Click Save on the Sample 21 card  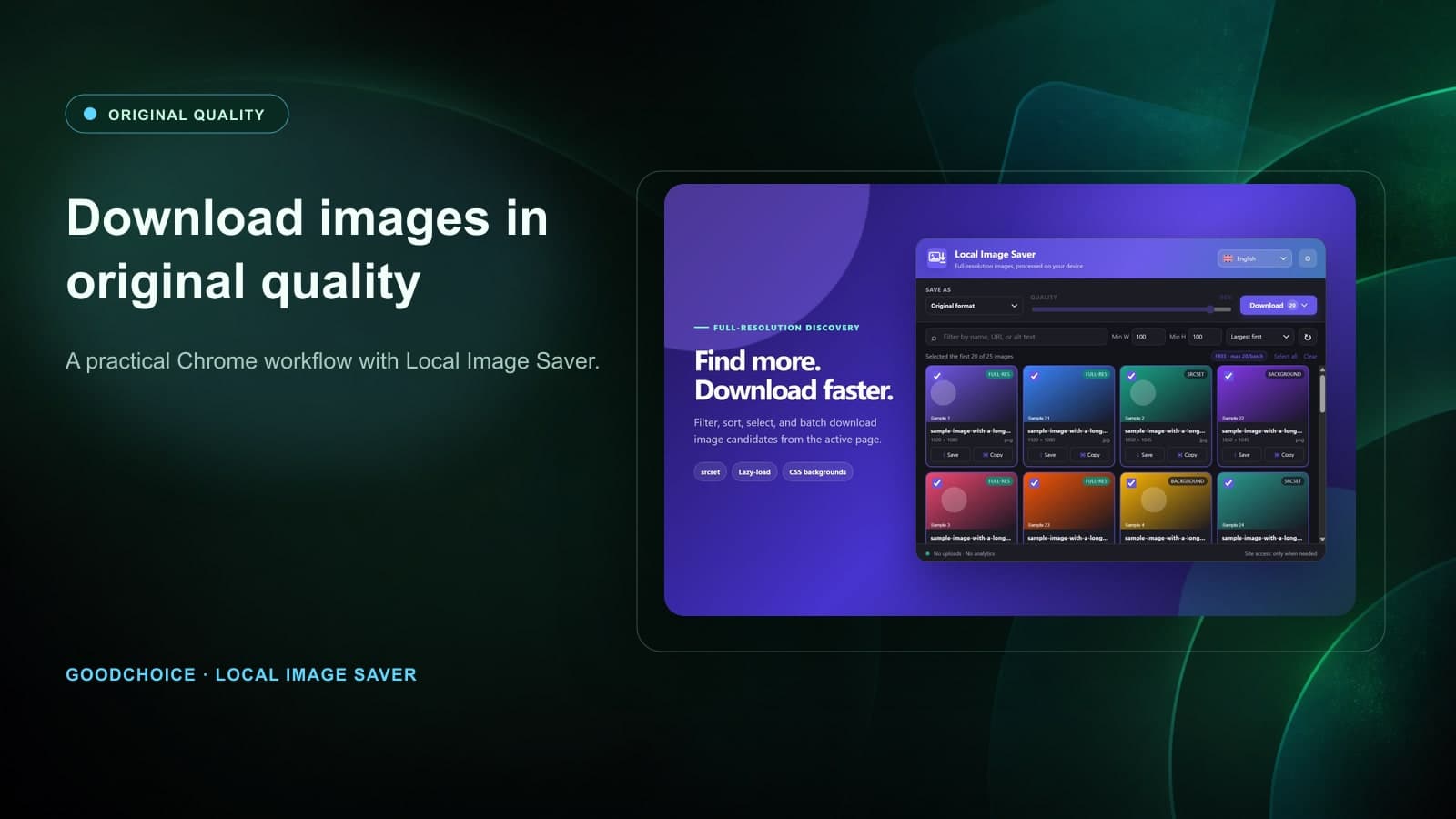click(x=1047, y=455)
